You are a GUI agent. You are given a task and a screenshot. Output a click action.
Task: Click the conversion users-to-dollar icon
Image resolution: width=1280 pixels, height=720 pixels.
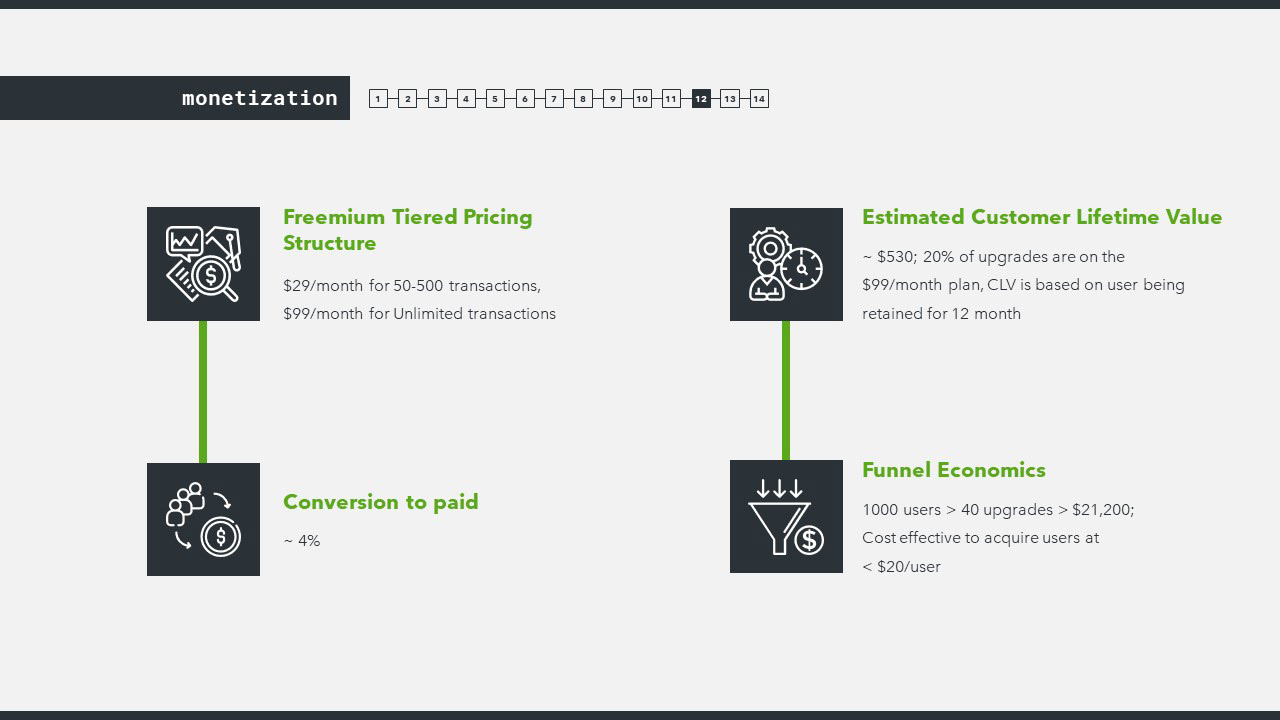tap(203, 519)
